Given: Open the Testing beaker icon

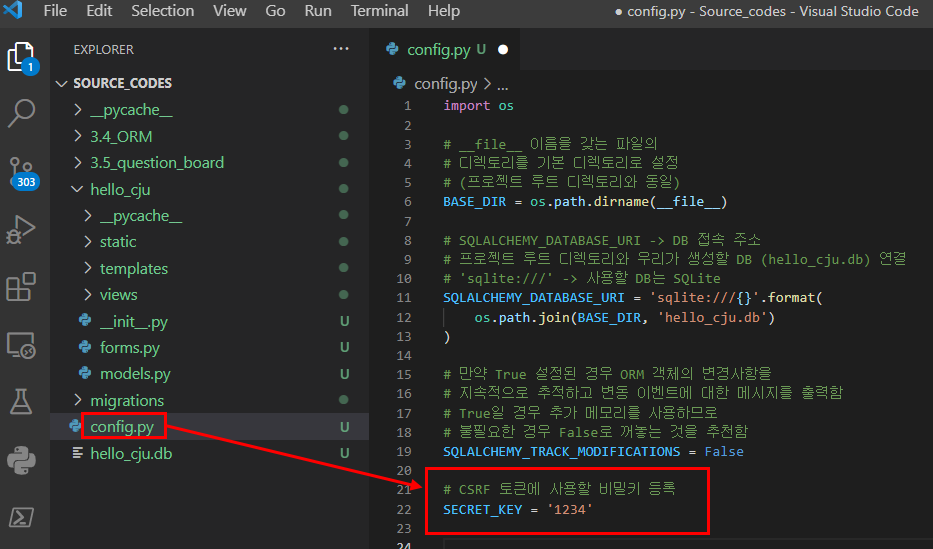Looking at the screenshot, I should click(x=21, y=402).
